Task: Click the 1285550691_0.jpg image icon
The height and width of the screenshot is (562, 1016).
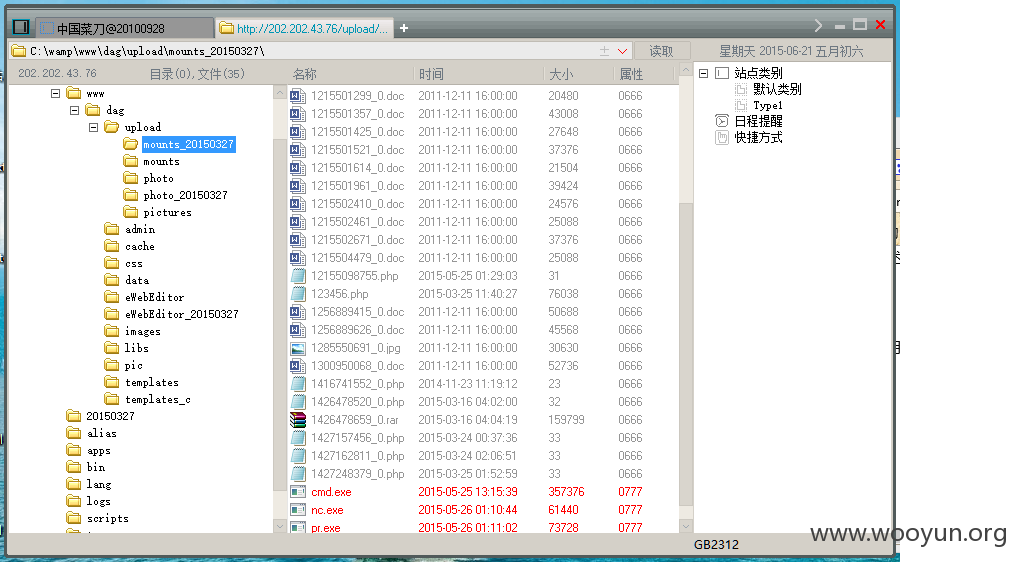Action: coord(297,348)
